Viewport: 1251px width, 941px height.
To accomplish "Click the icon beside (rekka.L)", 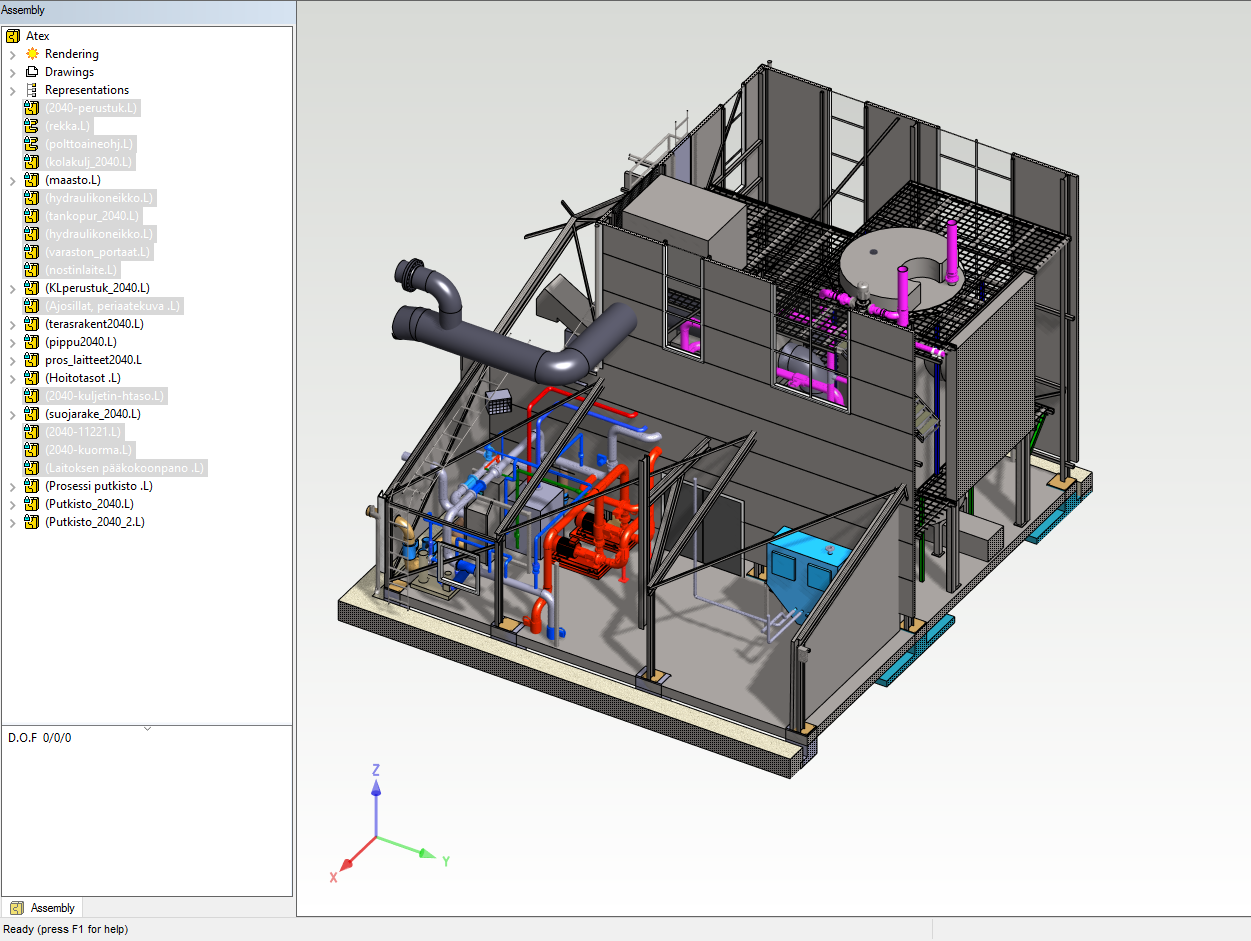I will [x=31, y=126].
